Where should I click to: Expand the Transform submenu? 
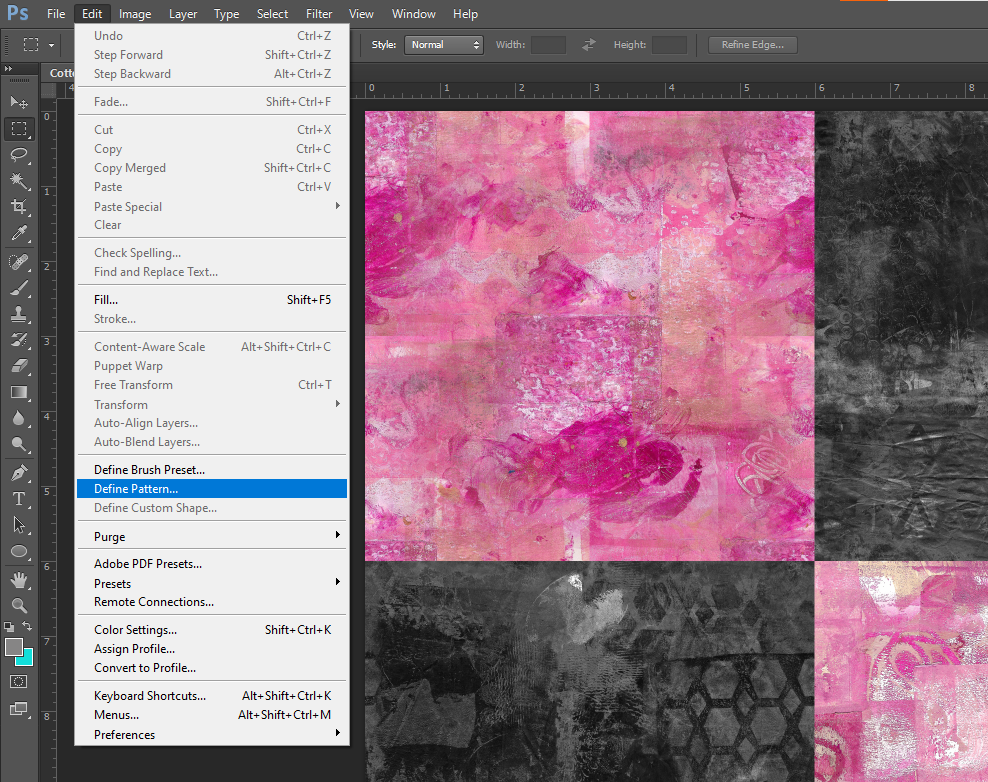pos(212,405)
